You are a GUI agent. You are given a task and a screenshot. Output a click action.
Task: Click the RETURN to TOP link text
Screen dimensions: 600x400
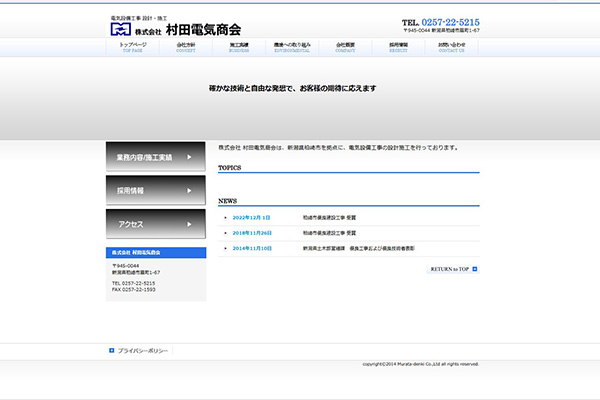tap(449, 269)
